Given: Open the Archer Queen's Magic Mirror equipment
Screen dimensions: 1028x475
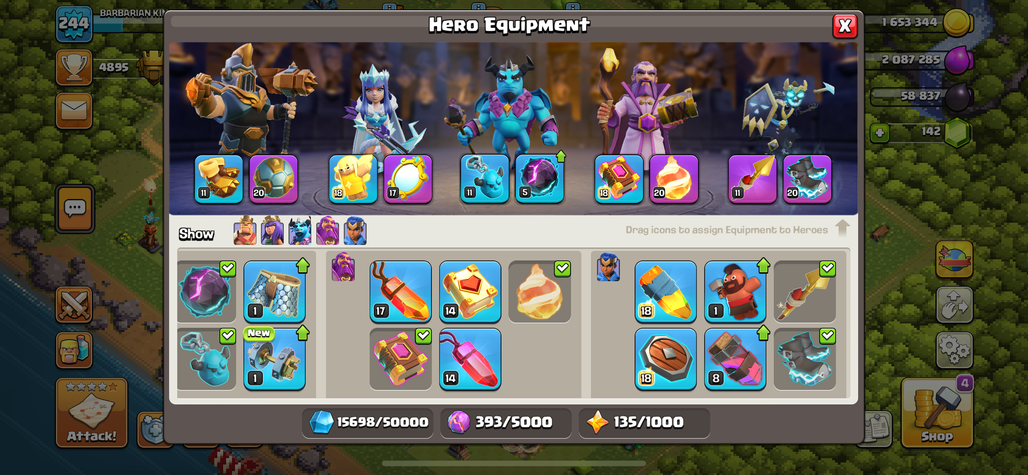Looking at the screenshot, I should pos(408,180).
